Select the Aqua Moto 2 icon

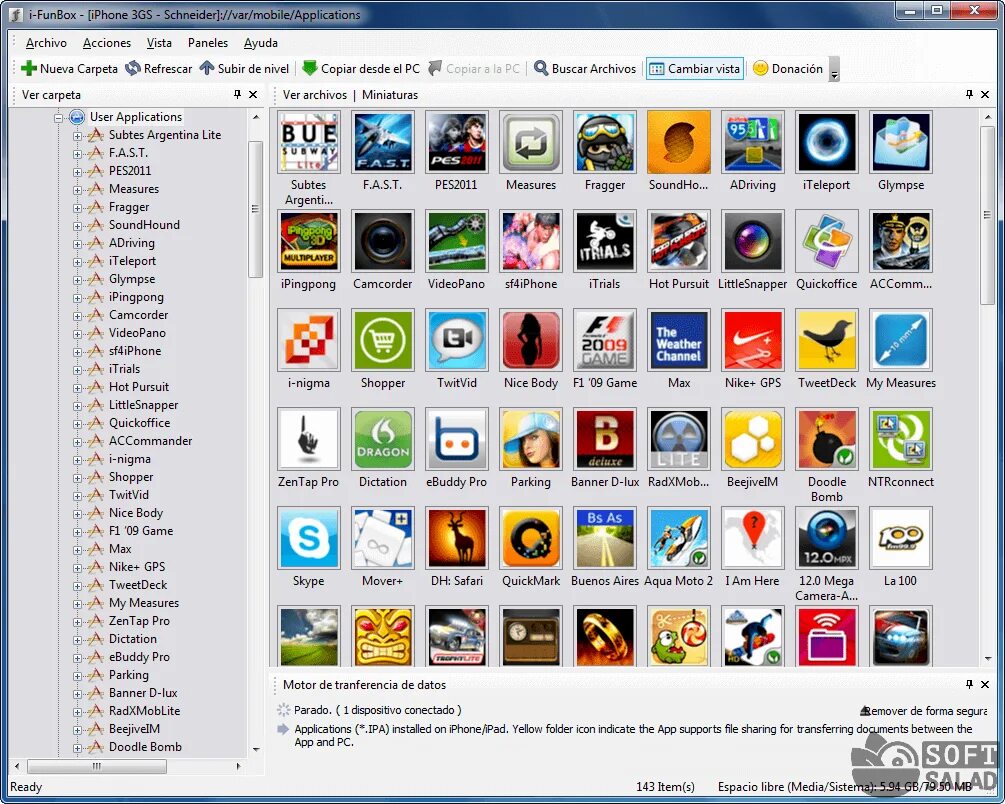[679, 538]
